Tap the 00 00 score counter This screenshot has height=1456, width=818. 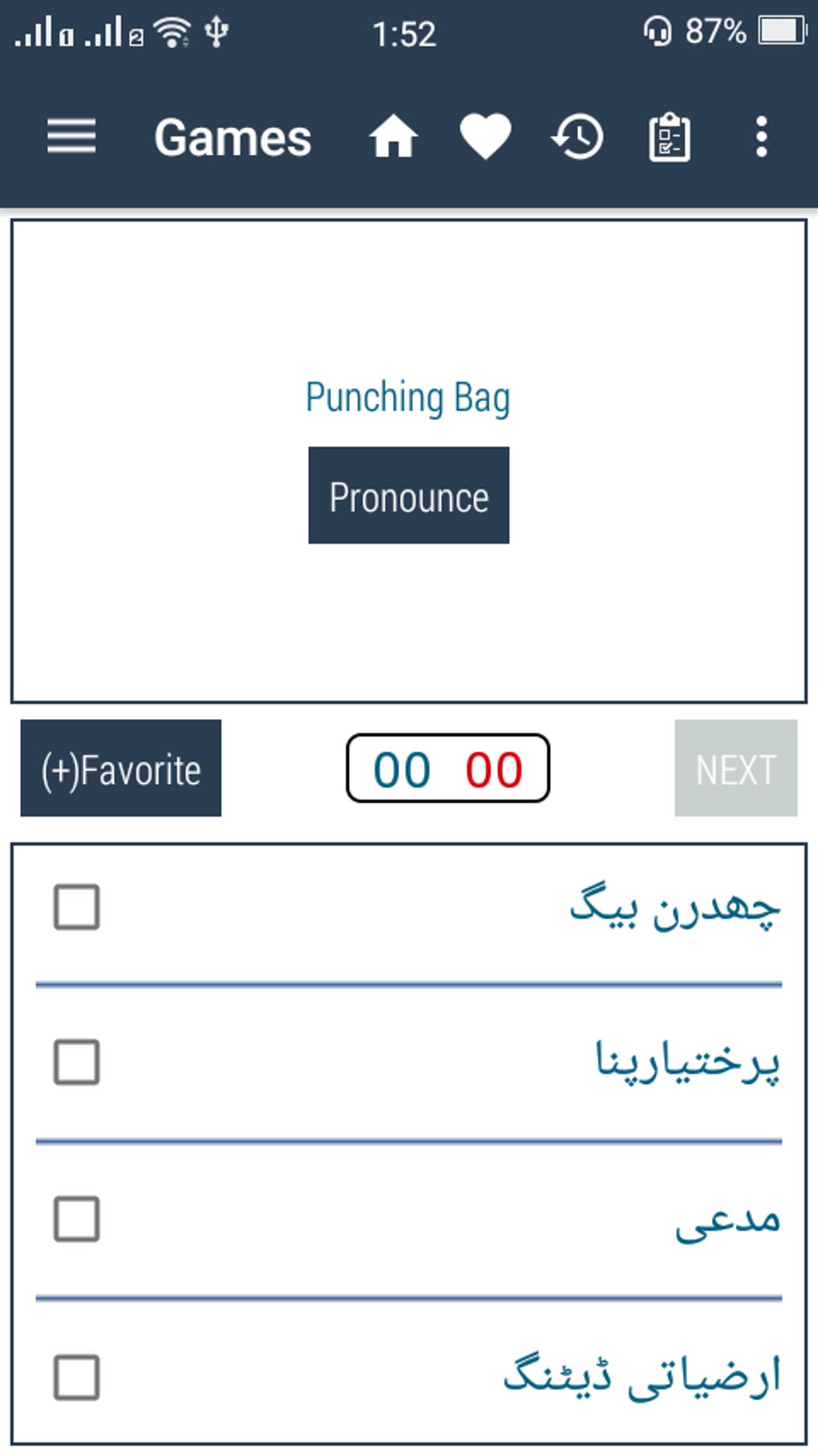point(447,769)
